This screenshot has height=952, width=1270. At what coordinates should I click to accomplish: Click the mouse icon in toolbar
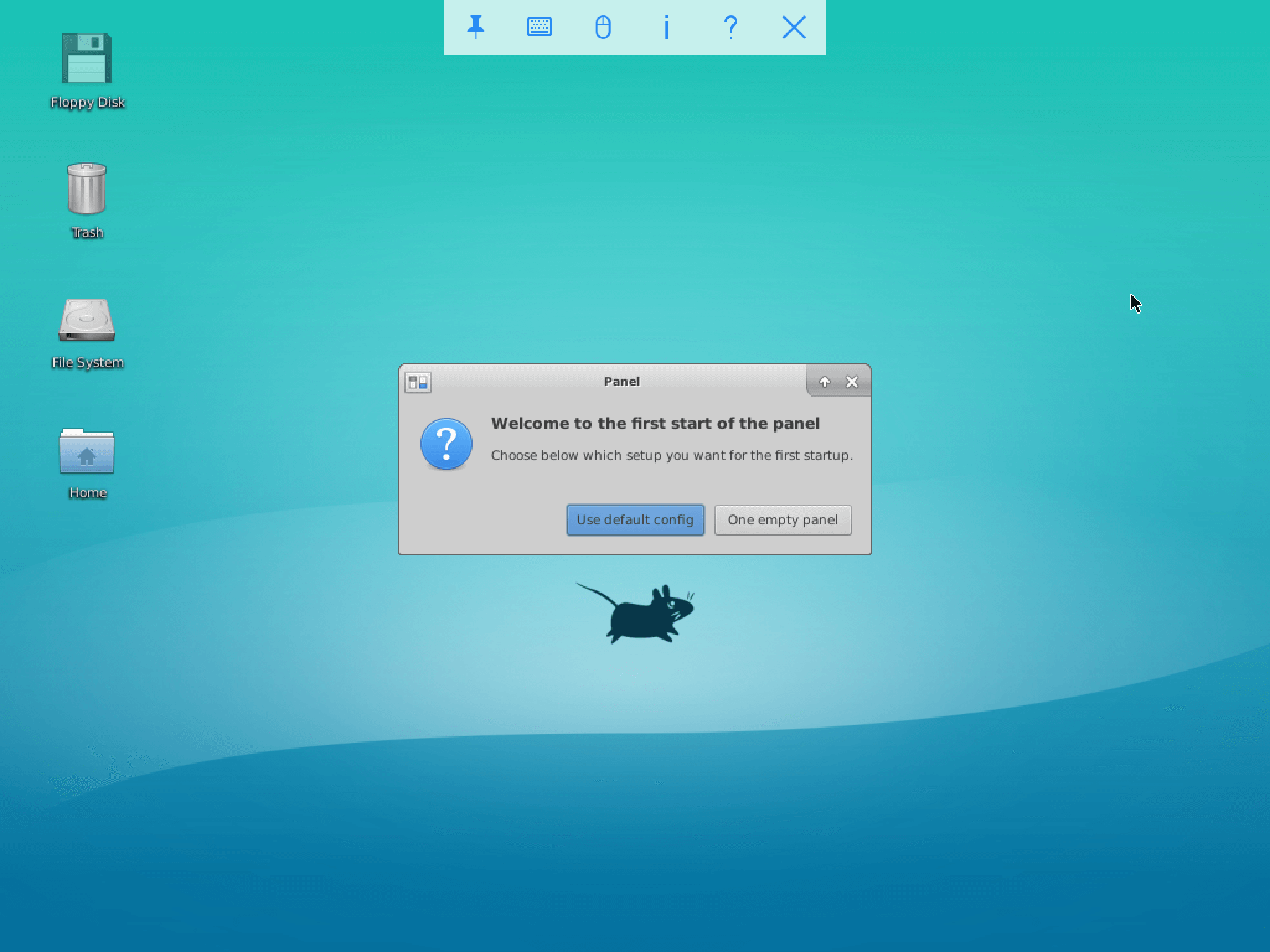point(603,27)
